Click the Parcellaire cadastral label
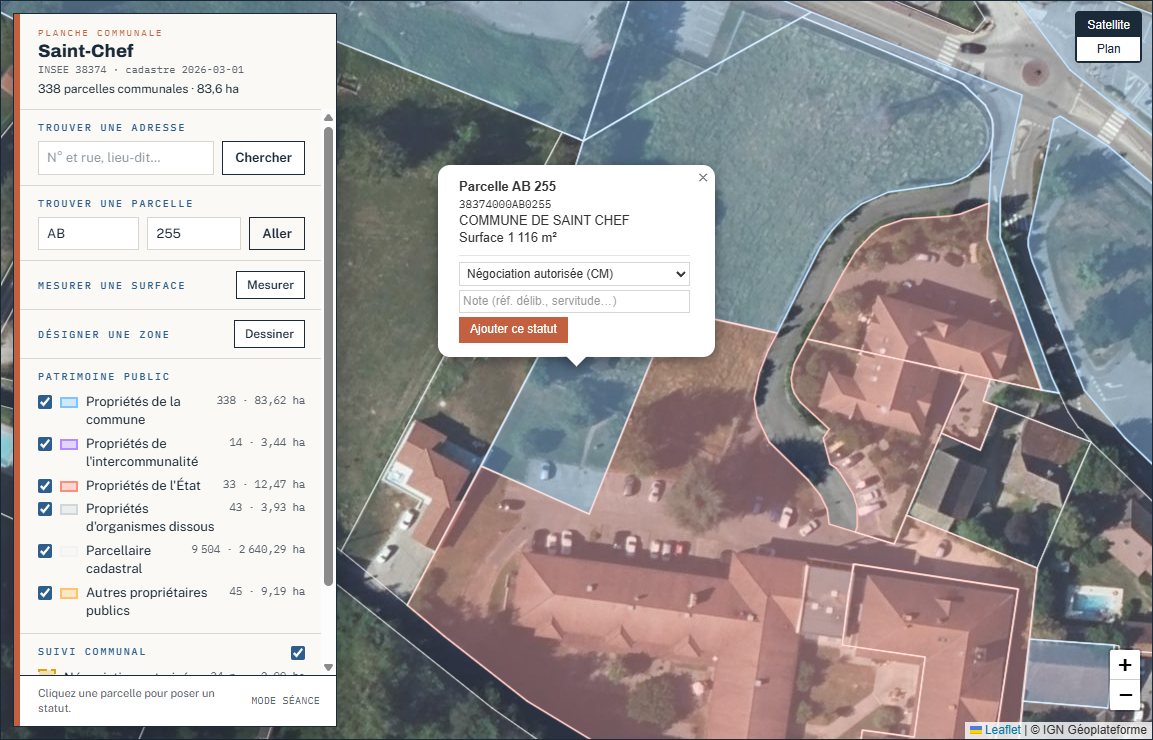The height and width of the screenshot is (740, 1153). point(118,559)
